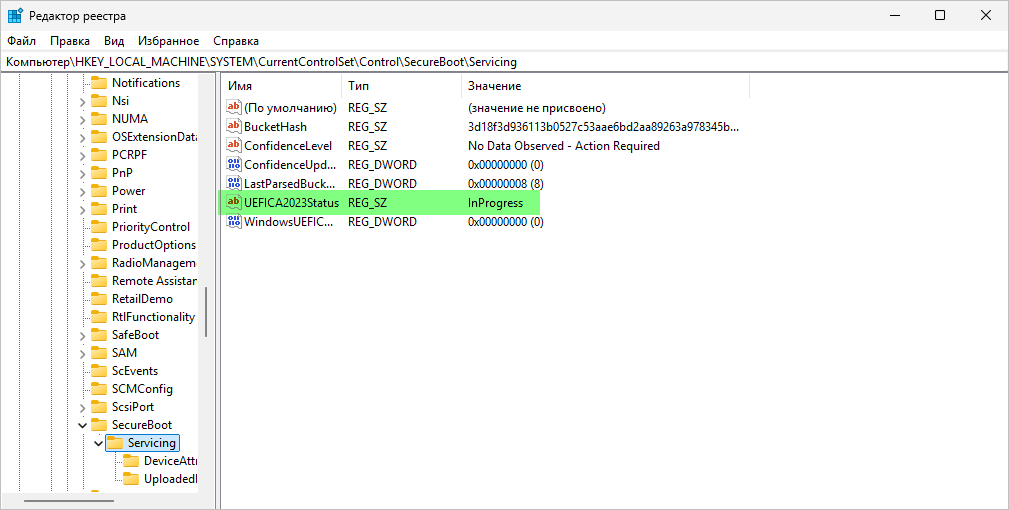Select the PriorityControl key label
Viewport: 1009px width, 510px height.
click(x=151, y=227)
